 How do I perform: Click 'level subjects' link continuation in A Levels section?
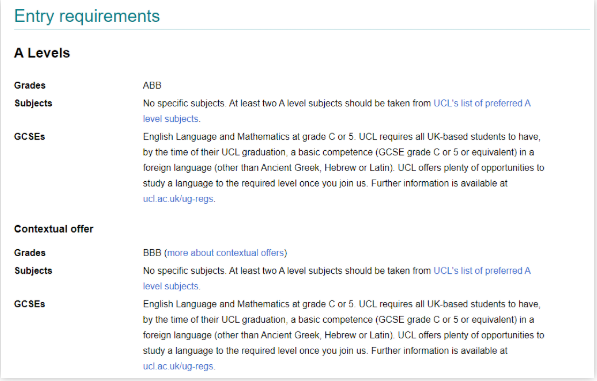[x=171, y=119]
